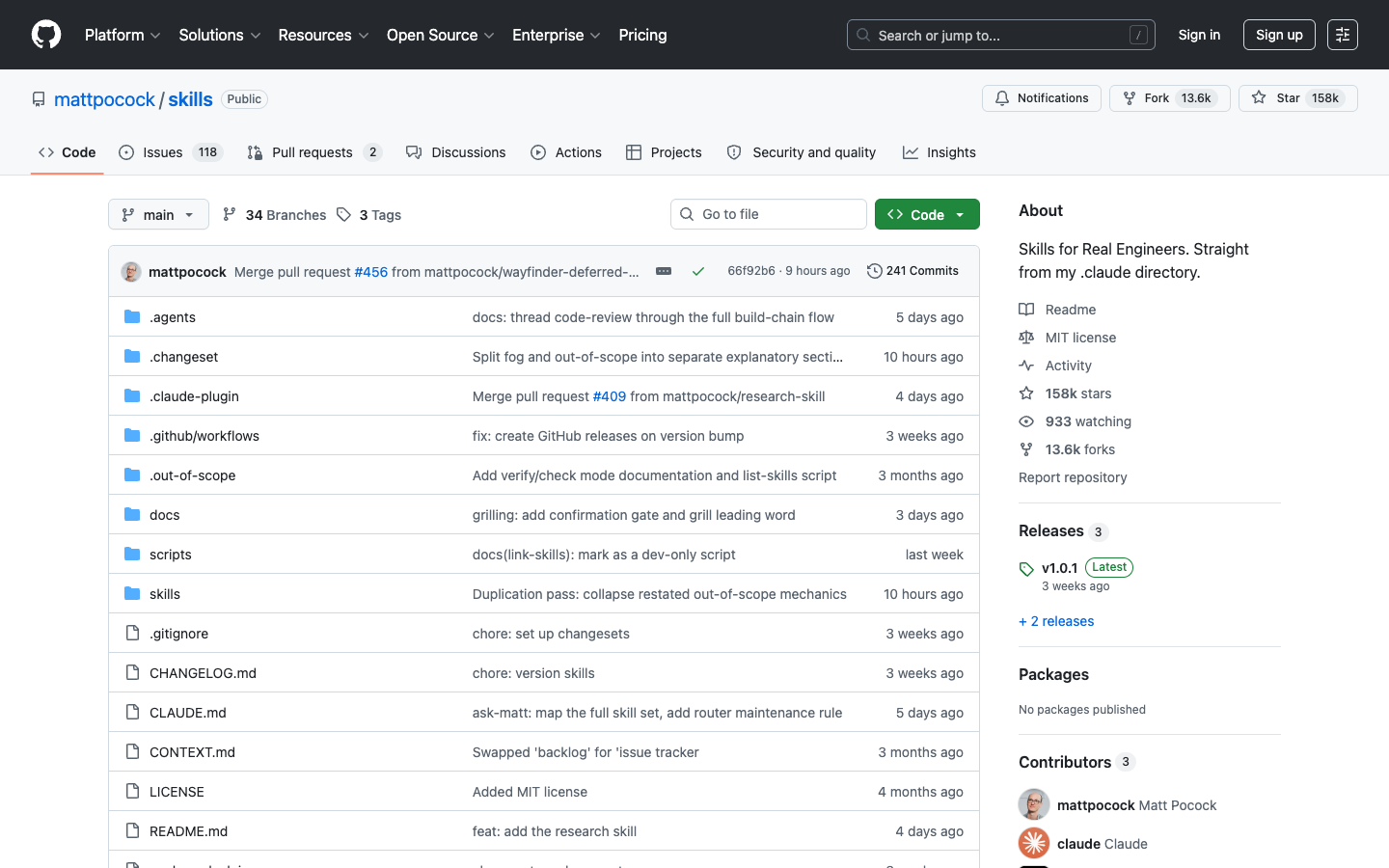Click the Sign in link

point(1199,35)
